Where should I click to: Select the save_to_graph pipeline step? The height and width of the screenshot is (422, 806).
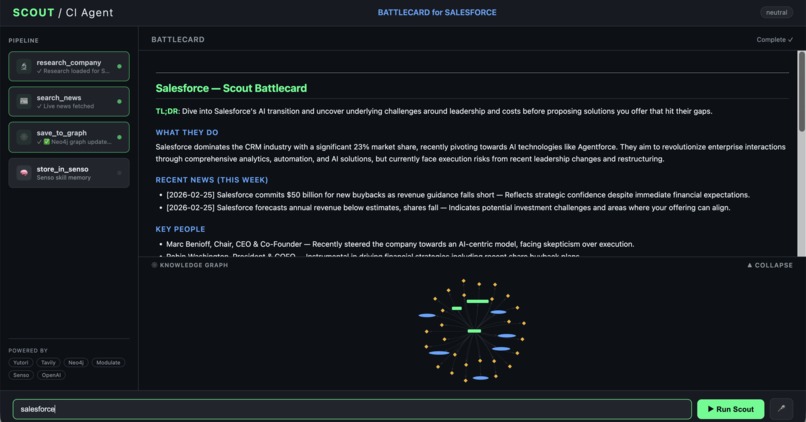pos(69,137)
